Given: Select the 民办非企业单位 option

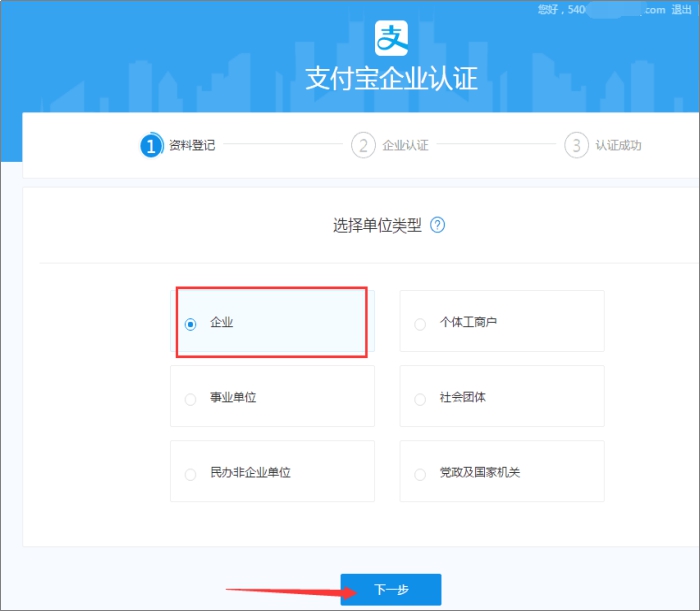Looking at the screenshot, I should [x=191, y=474].
